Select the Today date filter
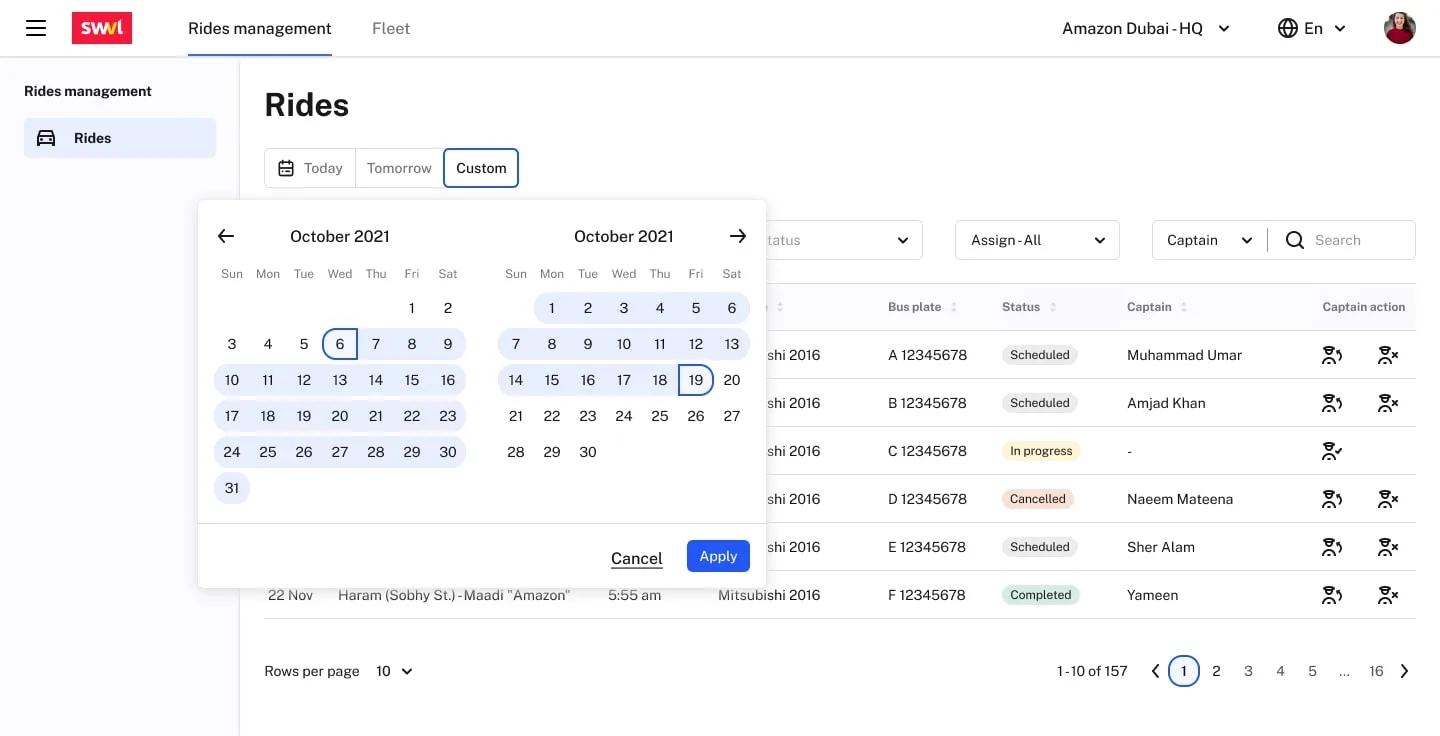Screen dimensions: 1440x736 310,168
